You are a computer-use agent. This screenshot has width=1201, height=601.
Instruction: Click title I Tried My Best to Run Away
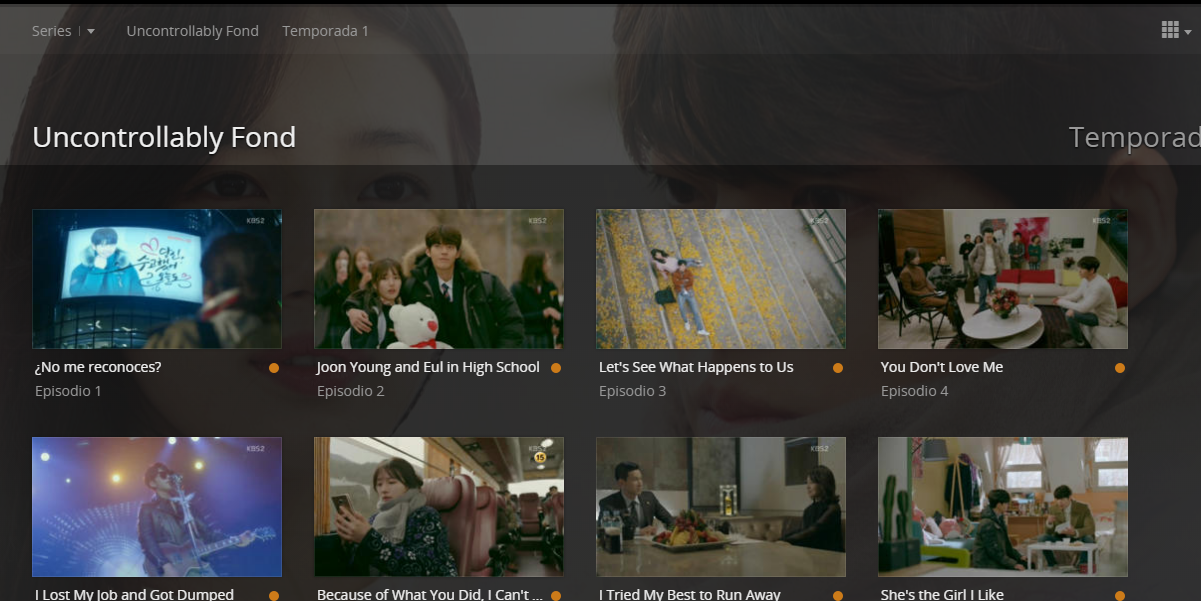690,594
